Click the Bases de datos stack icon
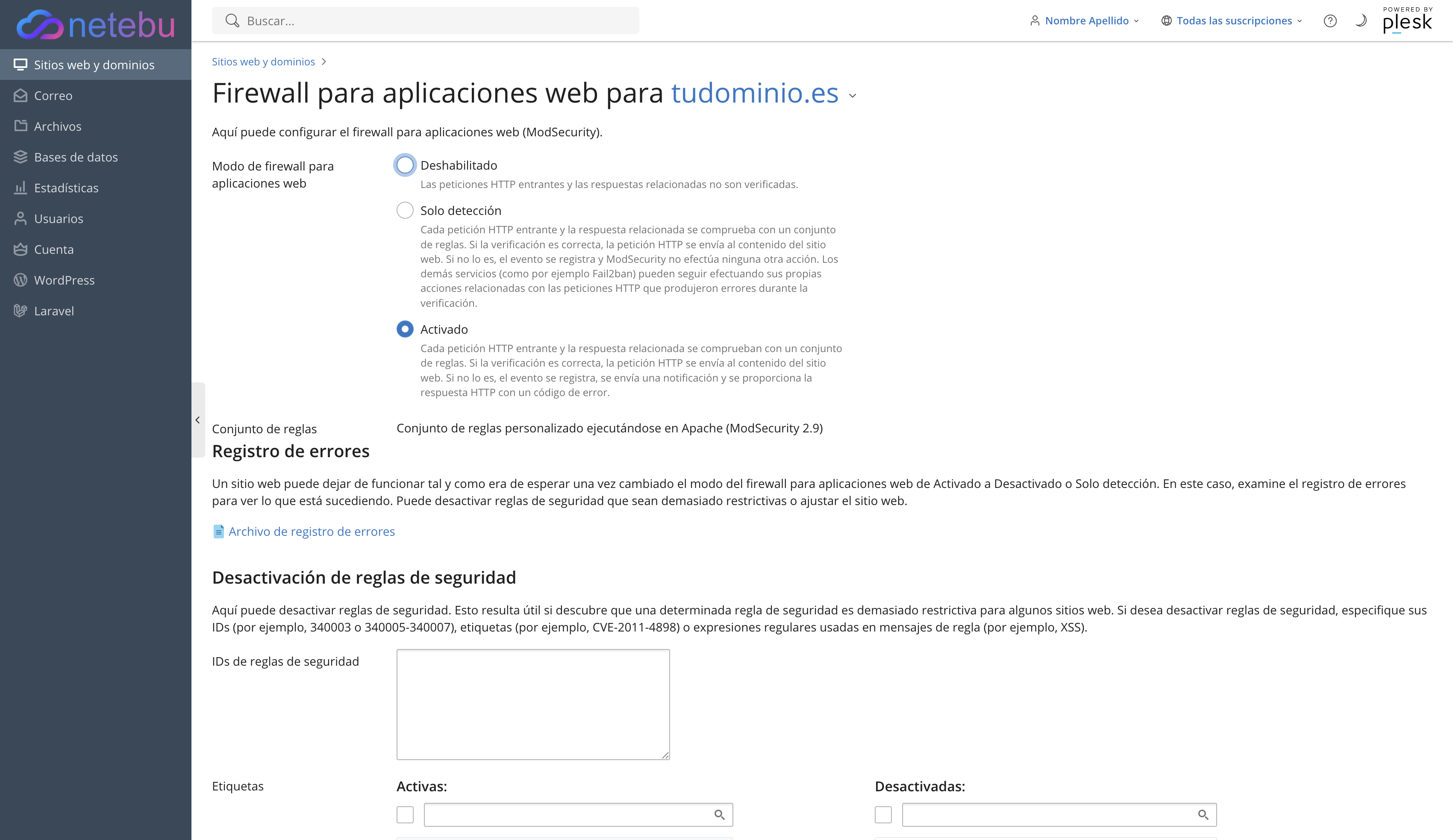Image resolution: width=1453 pixels, height=840 pixels. point(21,157)
